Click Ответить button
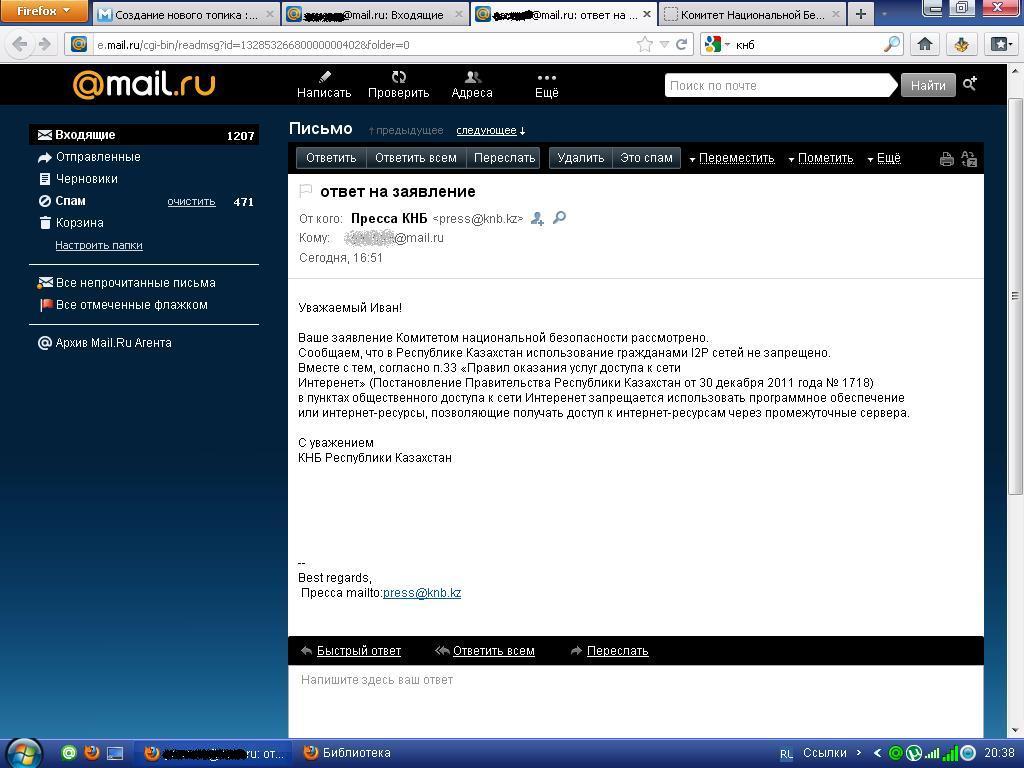This screenshot has height=768, width=1024. click(x=331, y=158)
